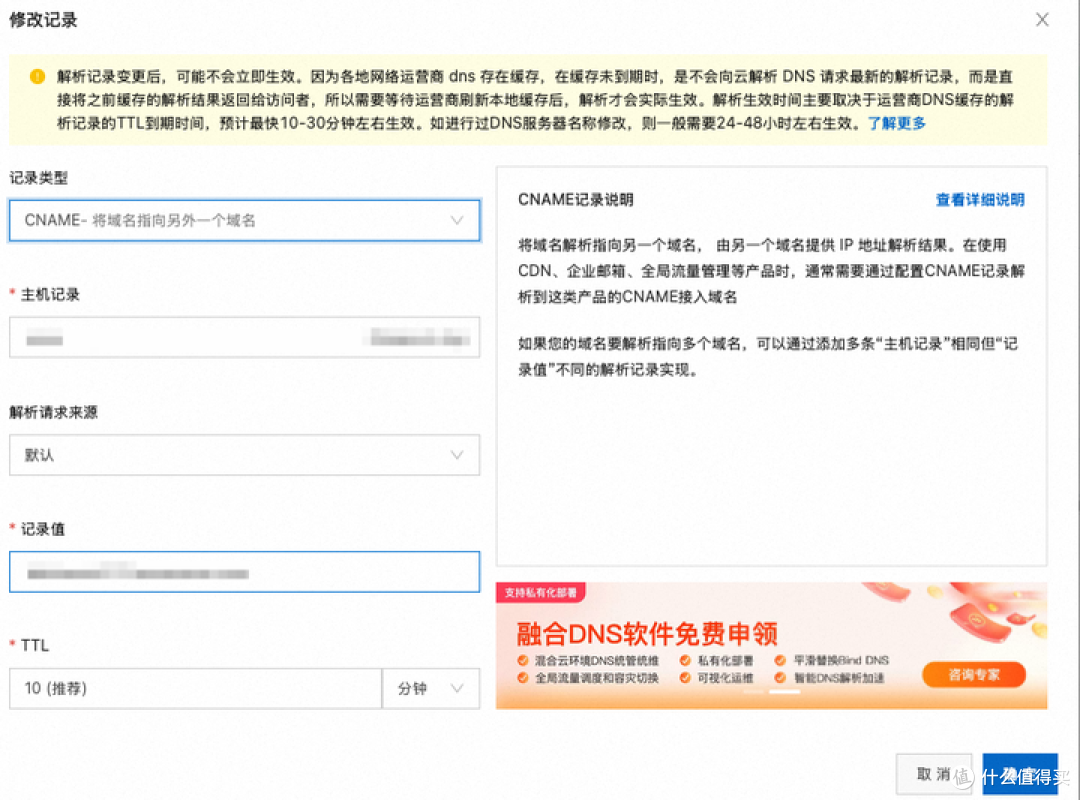Click the blue confirm button
The height and width of the screenshot is (800, 1080).
1020,774
